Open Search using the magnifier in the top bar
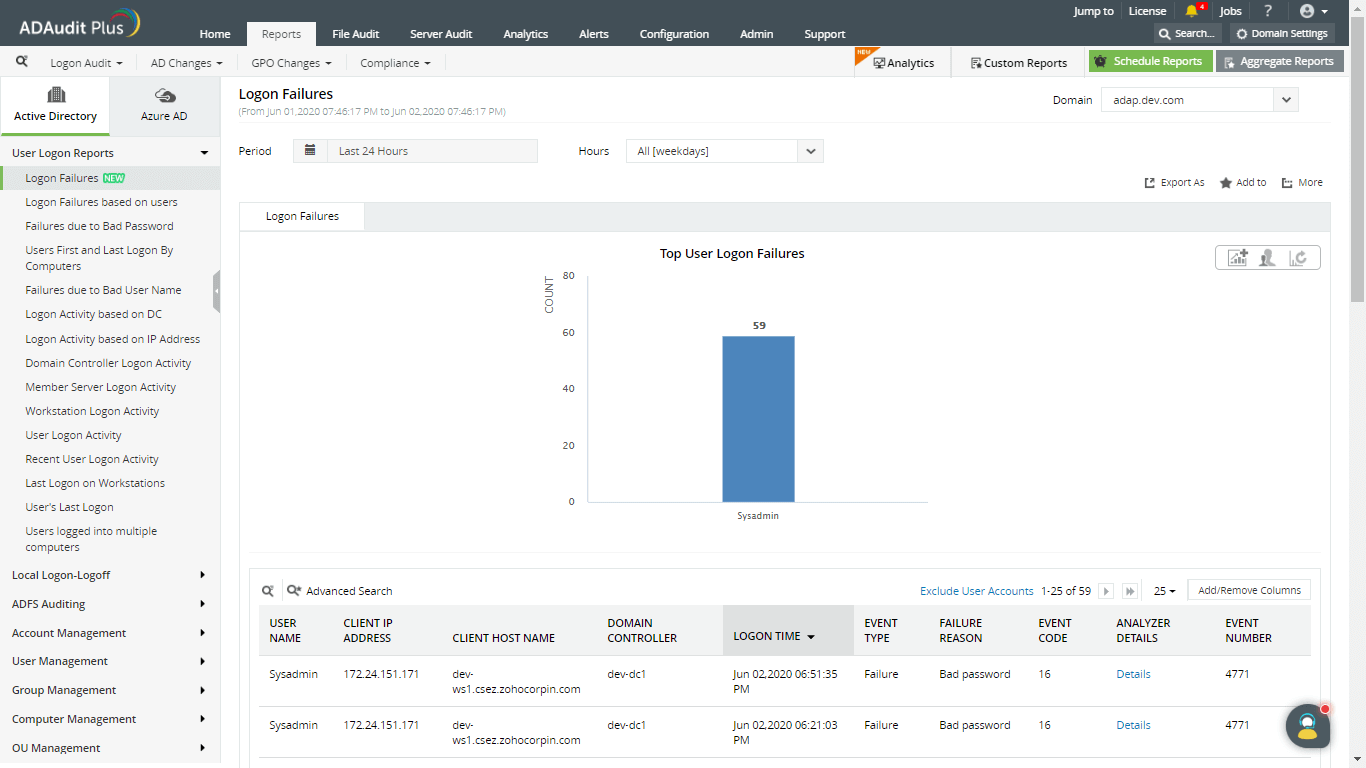Image resolution: width=1366 pixels, height=768 pixels. click(x=1186, y=33)
